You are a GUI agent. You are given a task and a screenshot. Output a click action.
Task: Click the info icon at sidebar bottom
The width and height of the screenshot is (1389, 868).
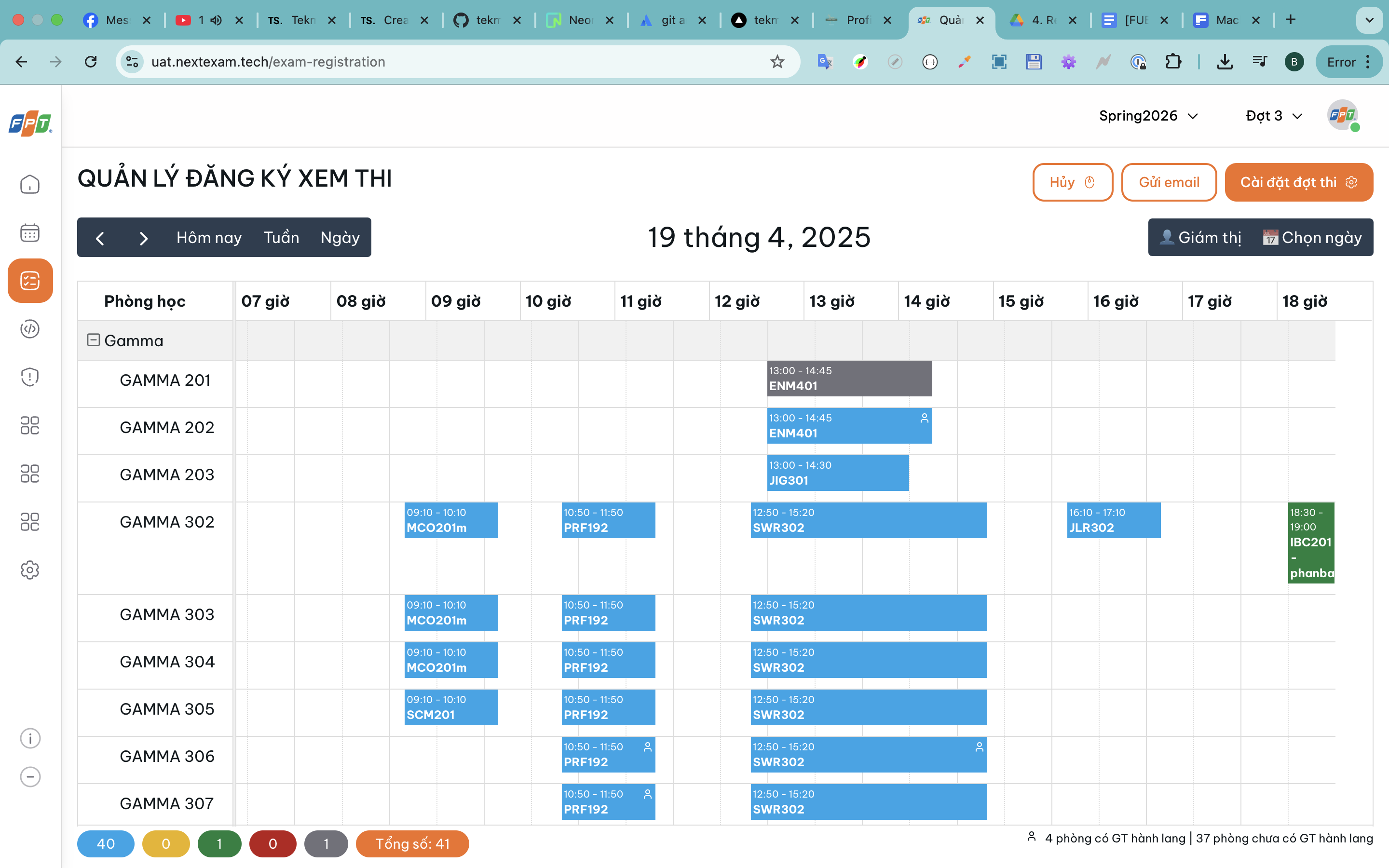click(29, 738)
